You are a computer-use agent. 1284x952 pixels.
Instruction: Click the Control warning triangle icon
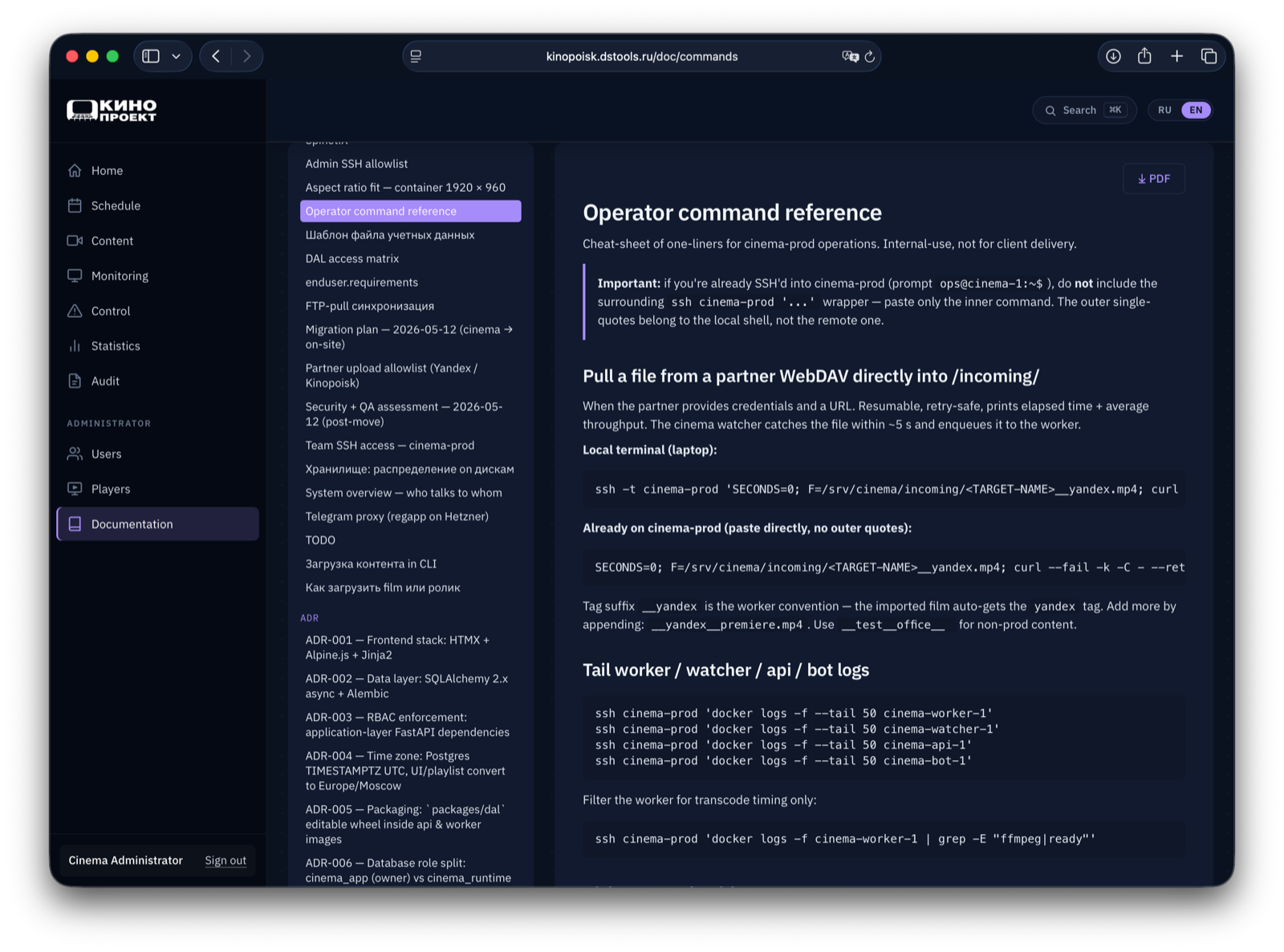(75, 311)
